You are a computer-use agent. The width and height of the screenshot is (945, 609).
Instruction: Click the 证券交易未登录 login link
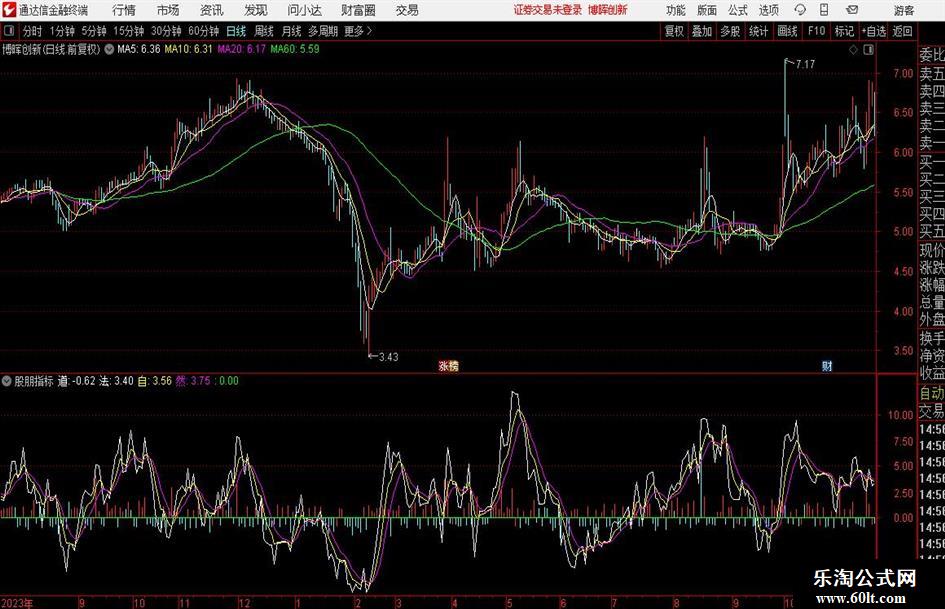click(548, 10)
